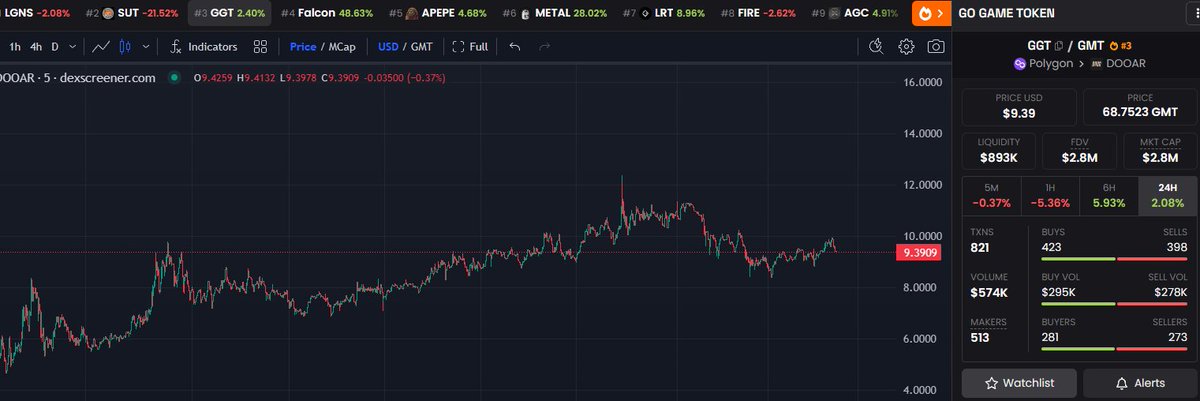Open trending token #8 FIRE
The height and width of the screenshot is (401, 1200).
pos(756,14)
